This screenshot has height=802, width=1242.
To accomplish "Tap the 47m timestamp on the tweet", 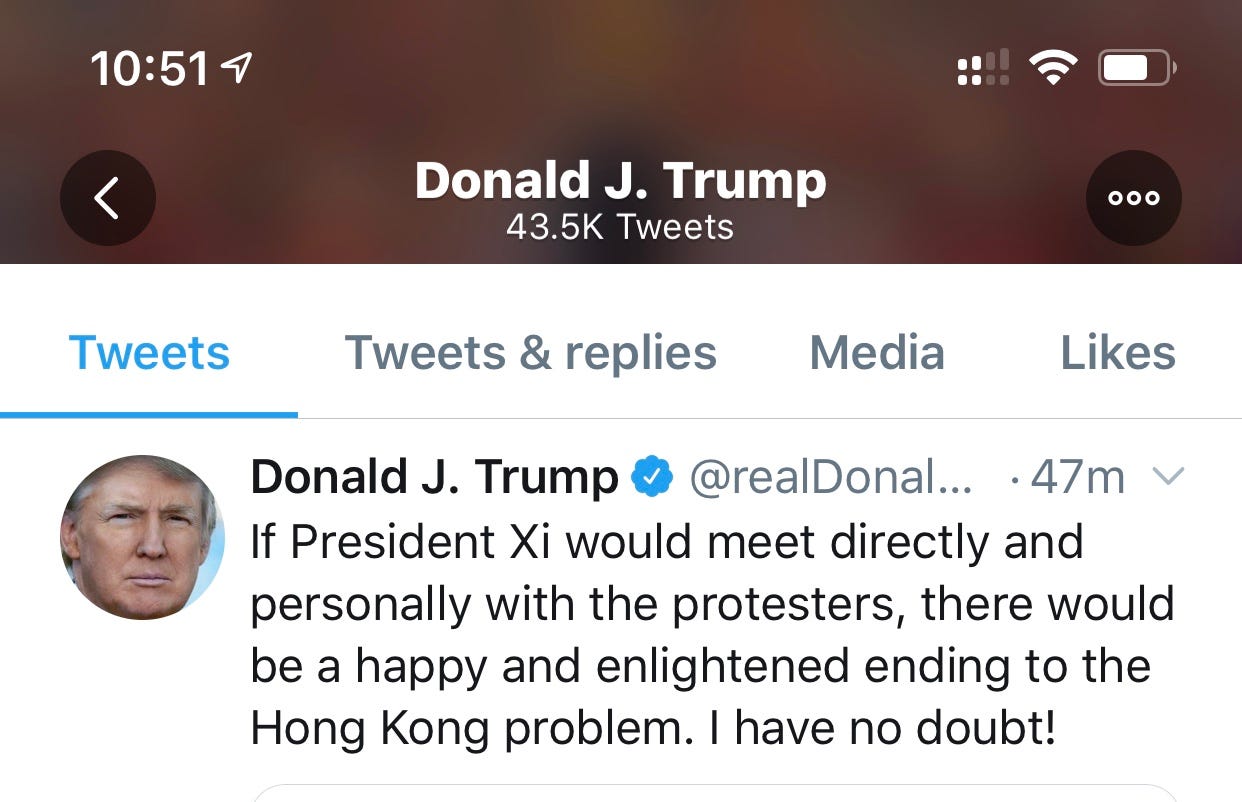I will [x=1077, y=479].
